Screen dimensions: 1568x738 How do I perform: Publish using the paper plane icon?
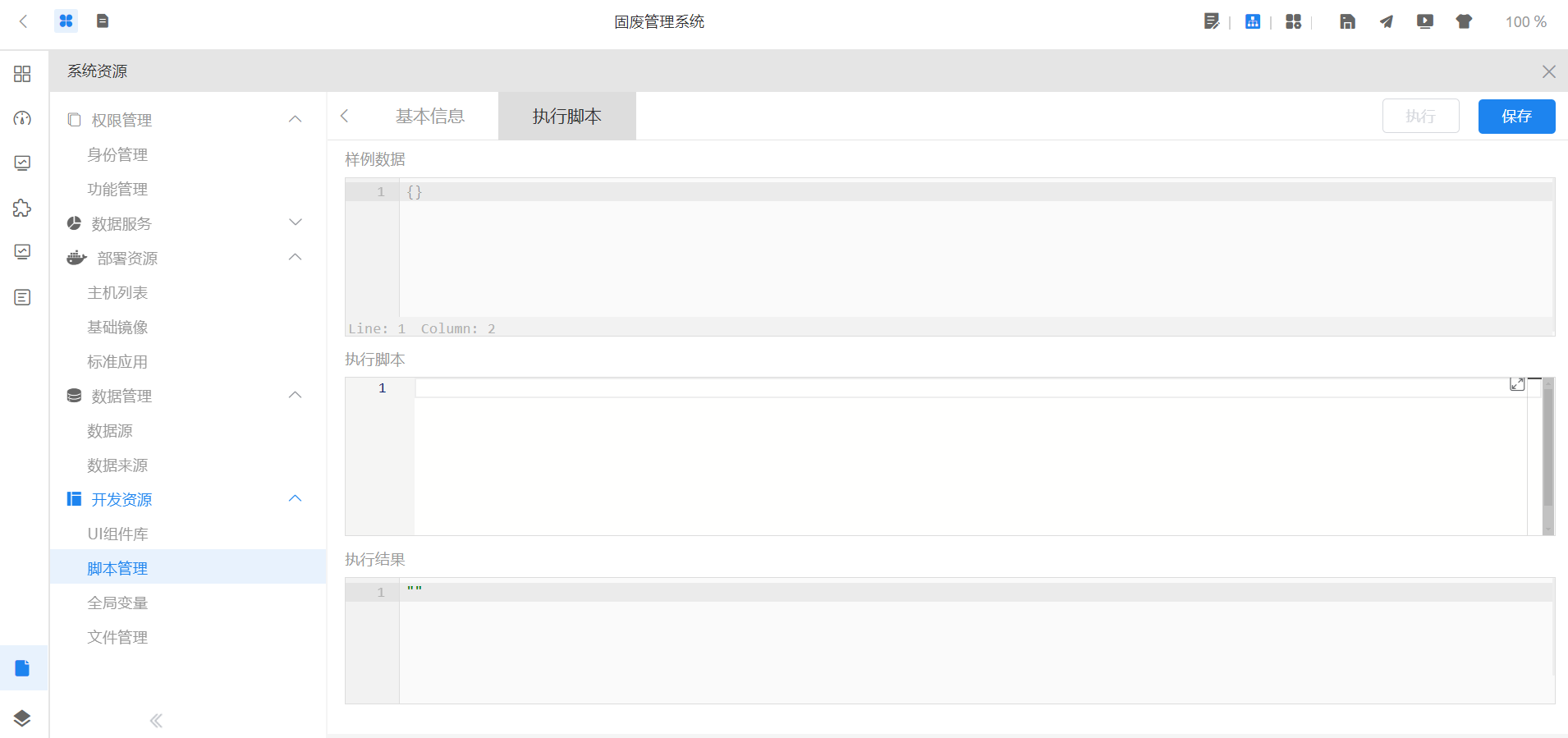click(x=1387, y=21)
